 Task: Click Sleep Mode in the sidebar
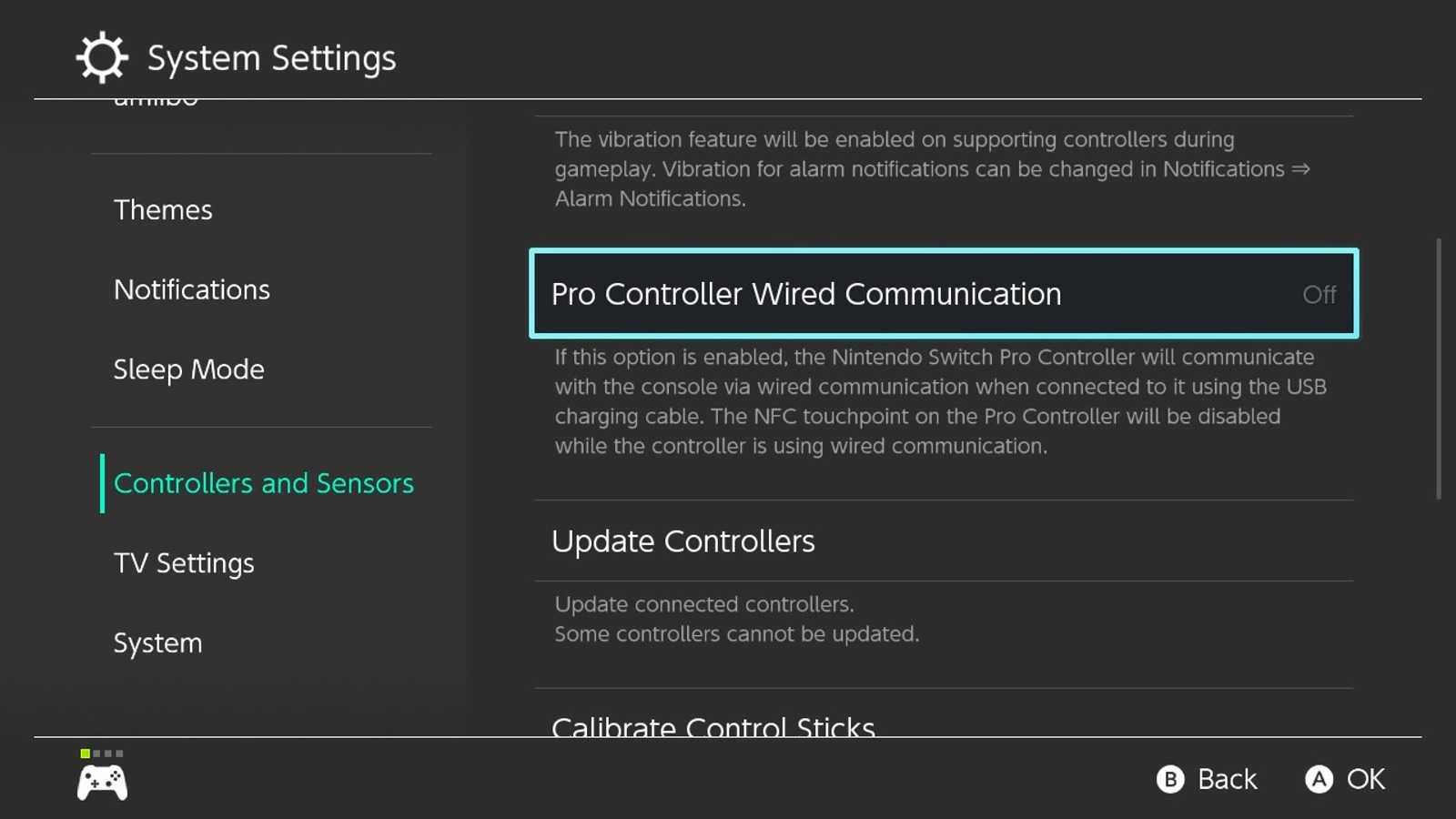point(189,369)
